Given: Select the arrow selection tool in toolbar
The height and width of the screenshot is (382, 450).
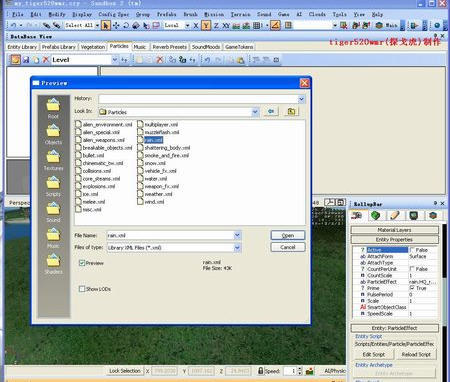Looking at the screenshot, I should pyautogui.click(x=106, y=25).
